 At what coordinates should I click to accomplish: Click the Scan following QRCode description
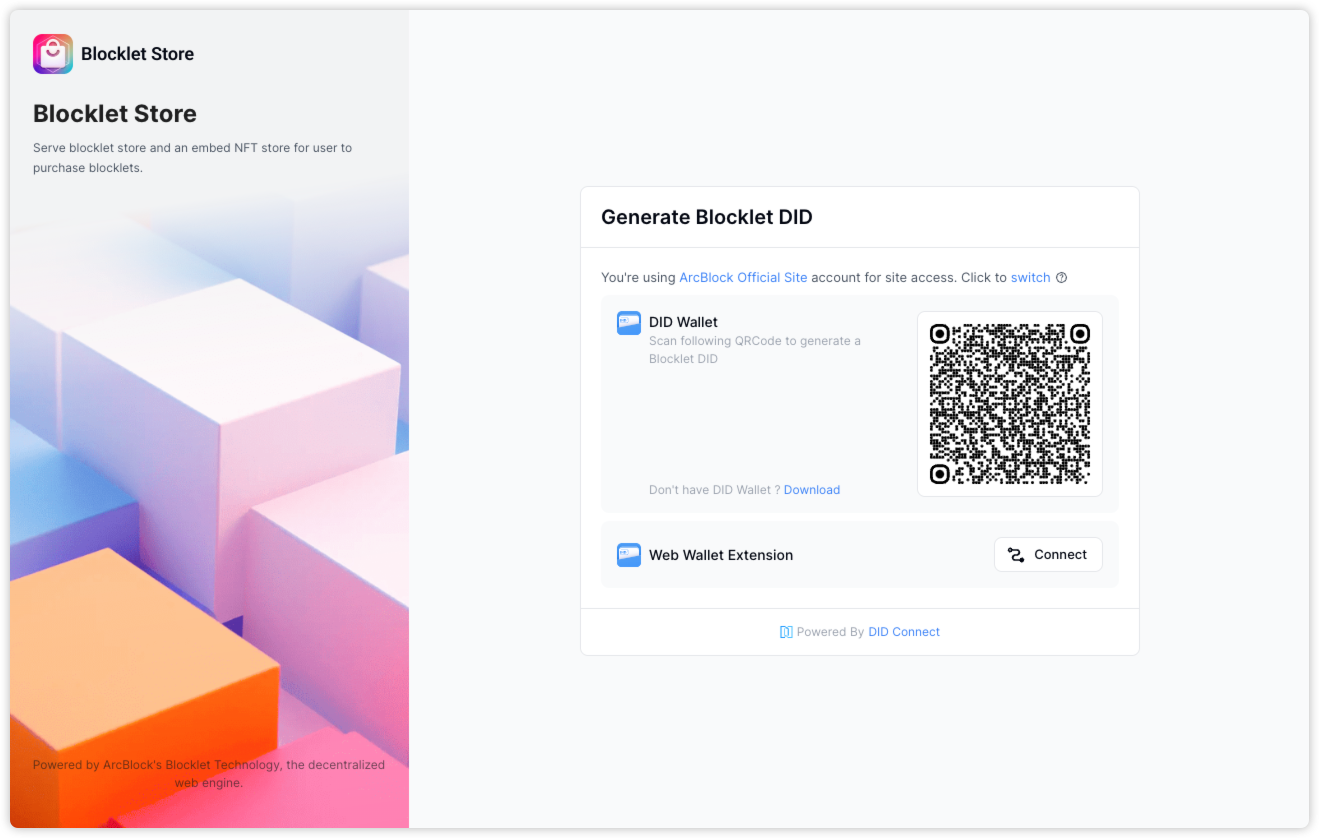[x=754, y=350]
